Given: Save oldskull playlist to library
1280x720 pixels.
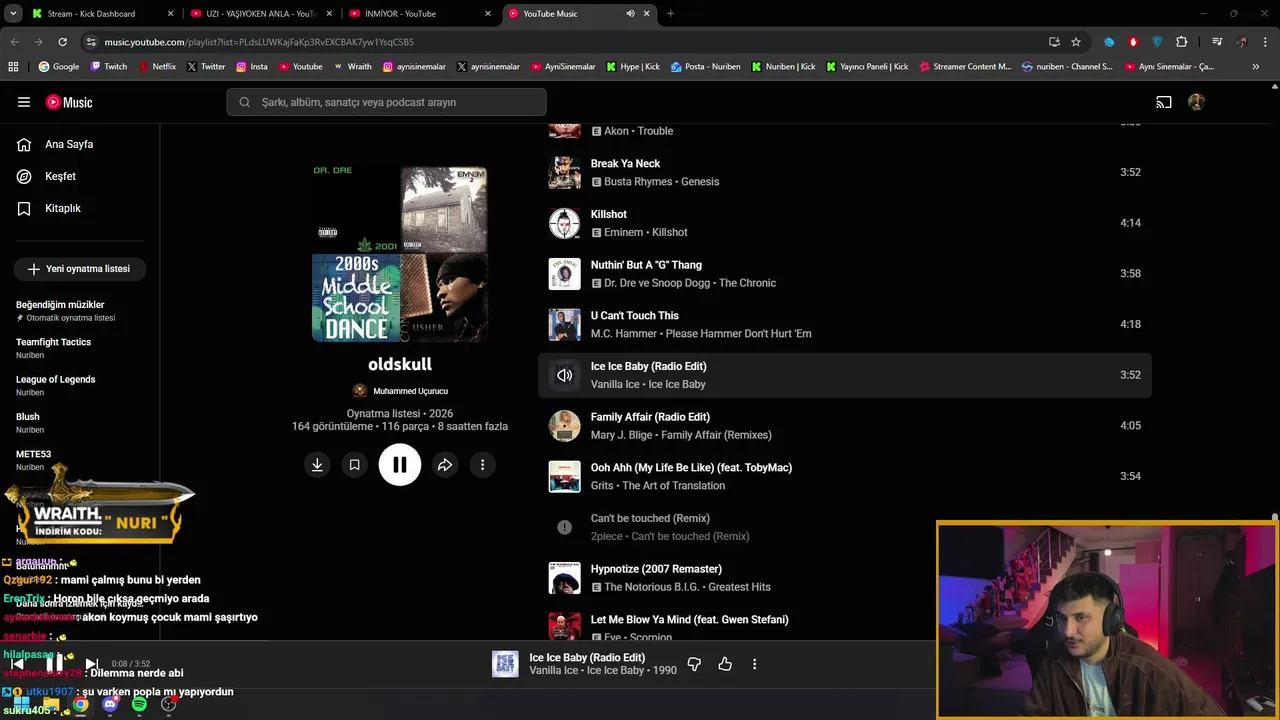Looking at the screenshot, I should [354, 465].
